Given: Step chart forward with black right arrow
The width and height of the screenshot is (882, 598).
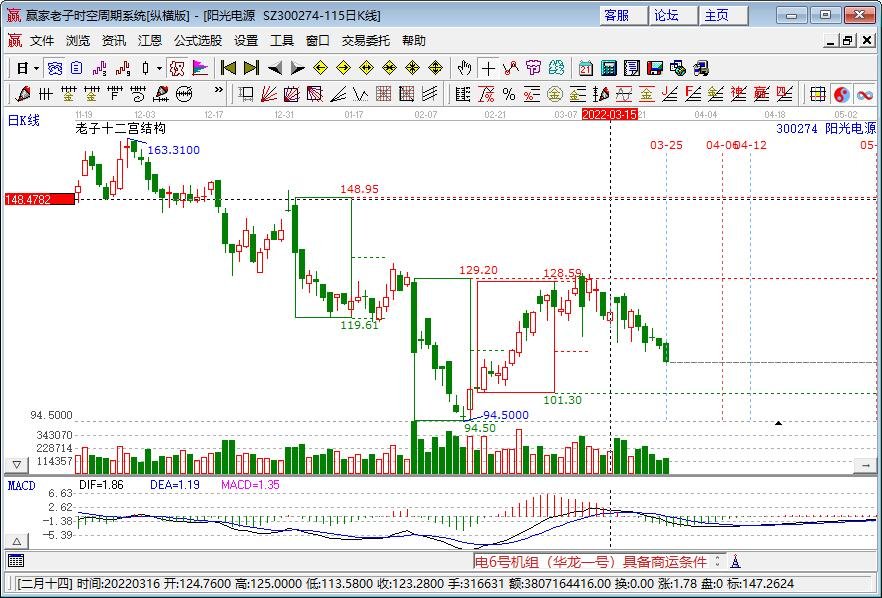Looking at the screenshot, I should 297,69.
